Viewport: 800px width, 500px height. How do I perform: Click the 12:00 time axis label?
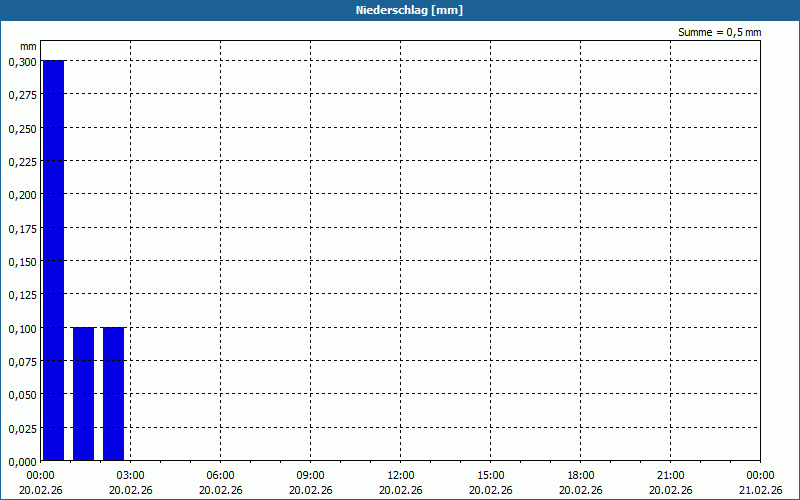(401, 476)
